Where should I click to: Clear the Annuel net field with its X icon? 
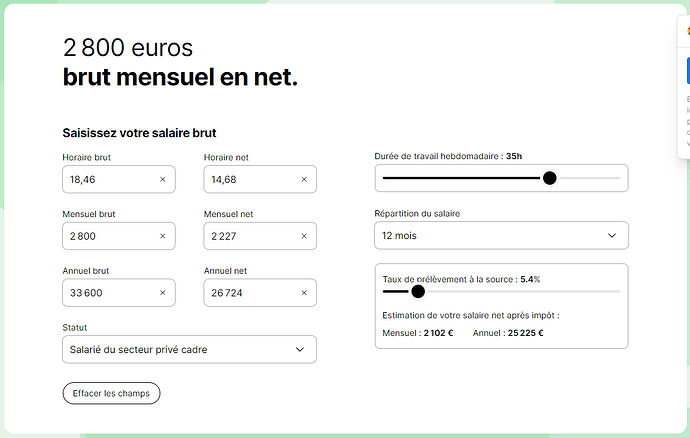click(304, 293)
